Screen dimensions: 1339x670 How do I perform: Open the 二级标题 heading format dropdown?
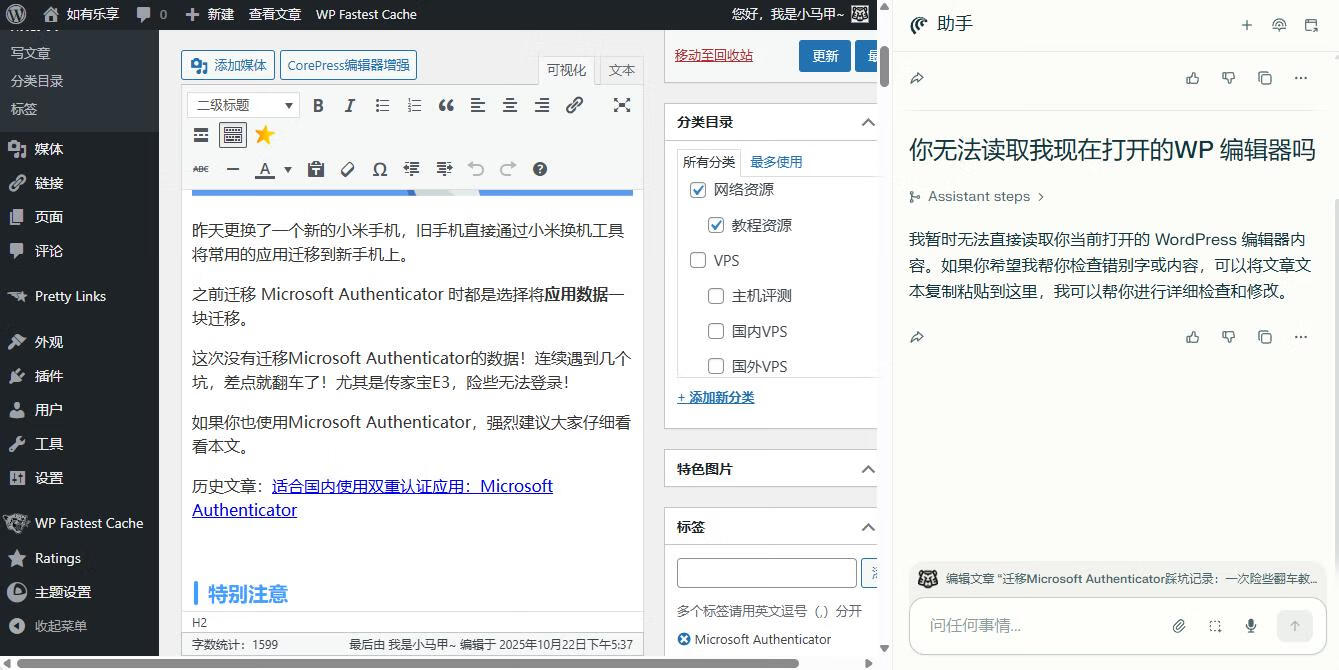243,105
